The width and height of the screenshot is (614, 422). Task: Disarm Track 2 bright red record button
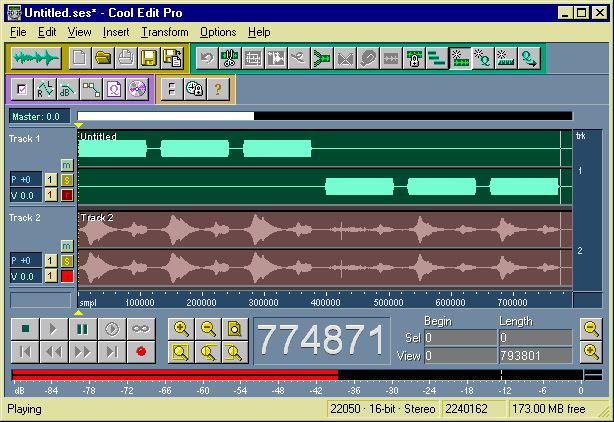click(x=67, y=276)
